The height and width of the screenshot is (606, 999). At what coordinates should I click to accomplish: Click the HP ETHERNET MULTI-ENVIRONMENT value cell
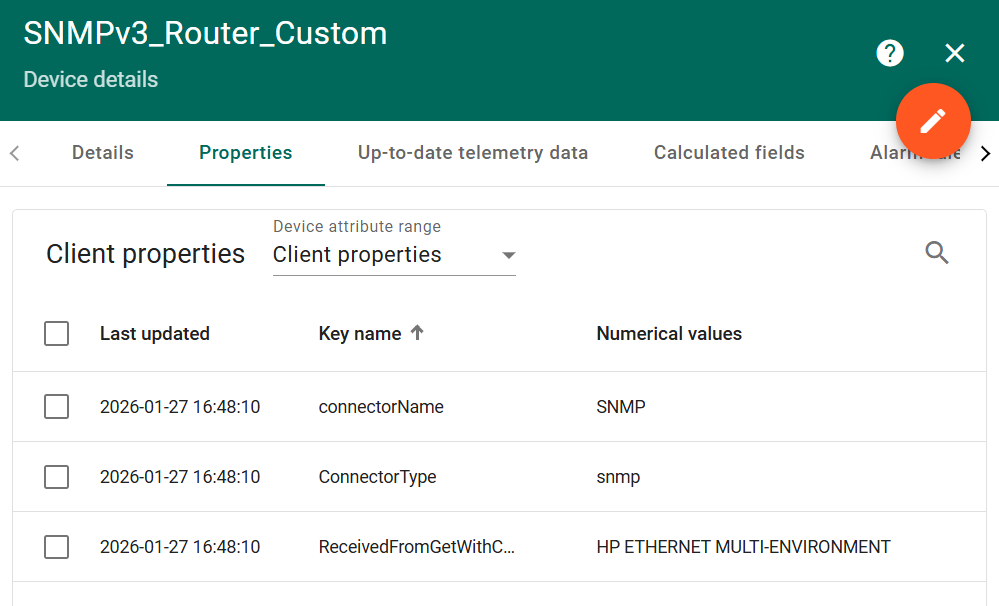[x=743, y=547]
